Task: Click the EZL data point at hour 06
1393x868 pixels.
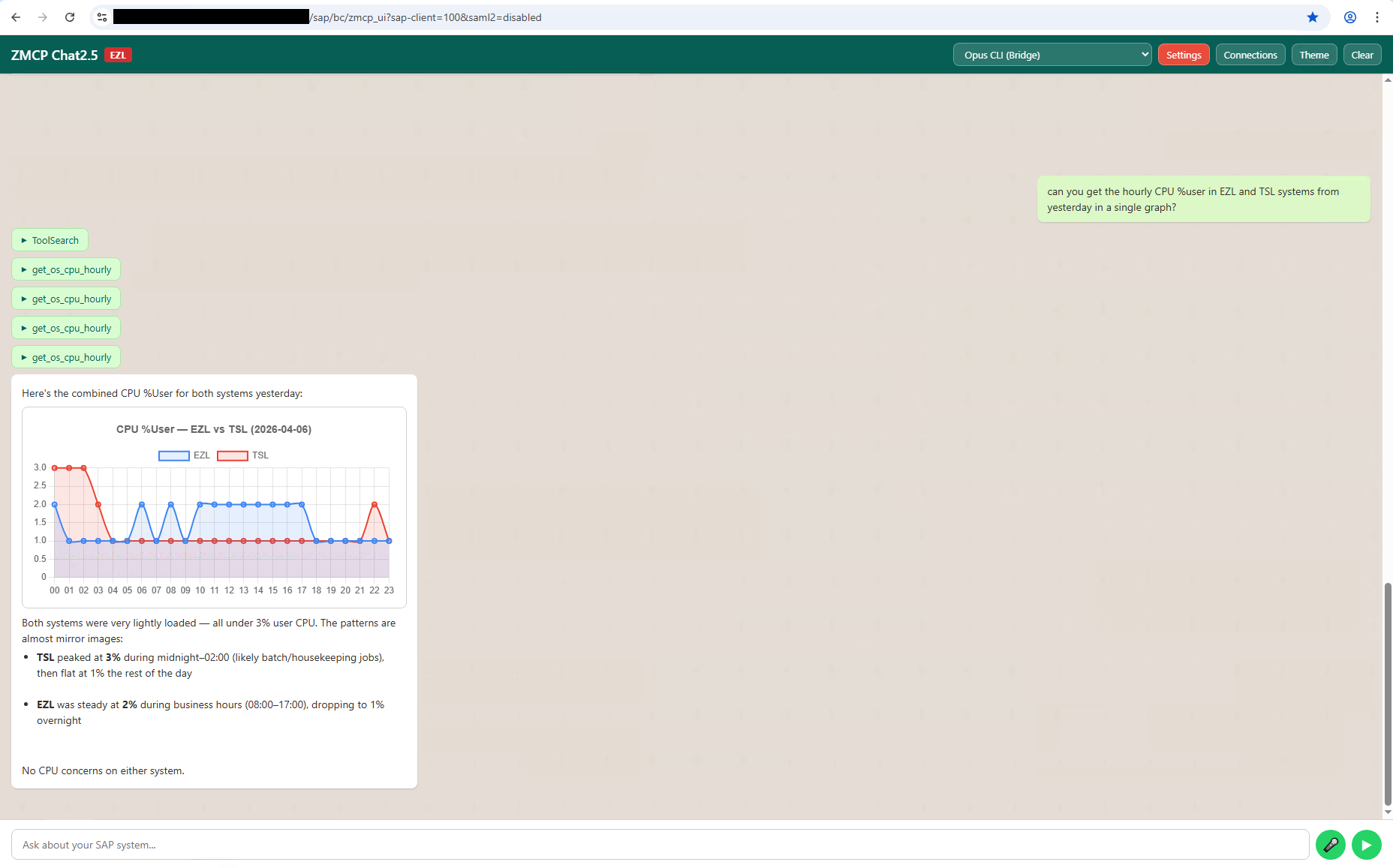Action: [142, 504]
